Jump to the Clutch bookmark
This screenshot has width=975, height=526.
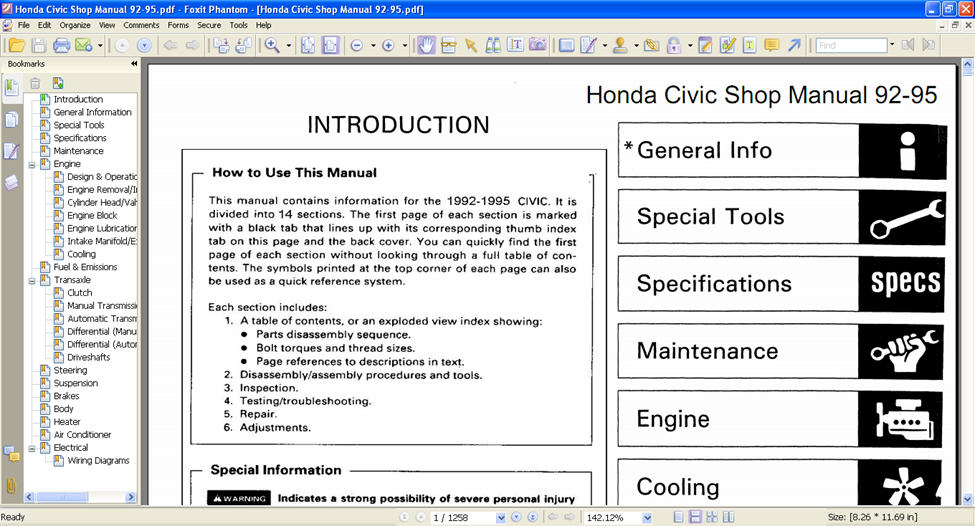tap(80, 293)
